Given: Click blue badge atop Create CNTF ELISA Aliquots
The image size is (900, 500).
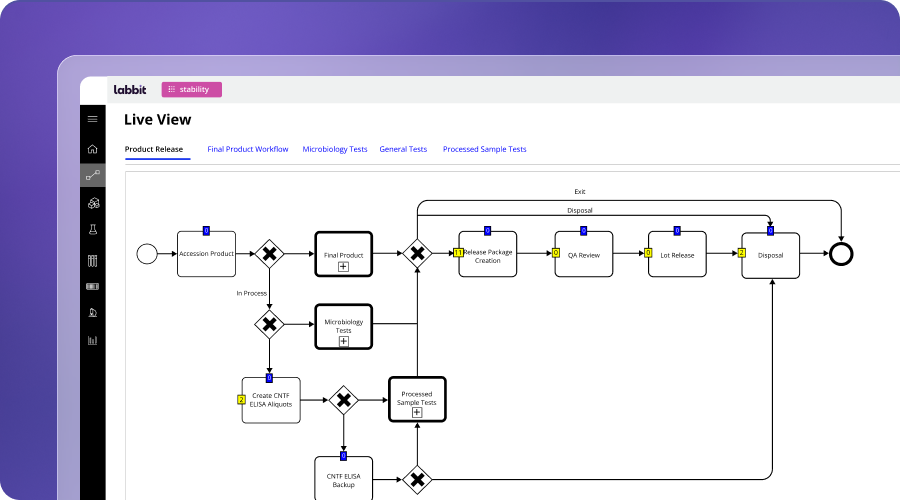Looking at the screenshot, I should (269, 378).
